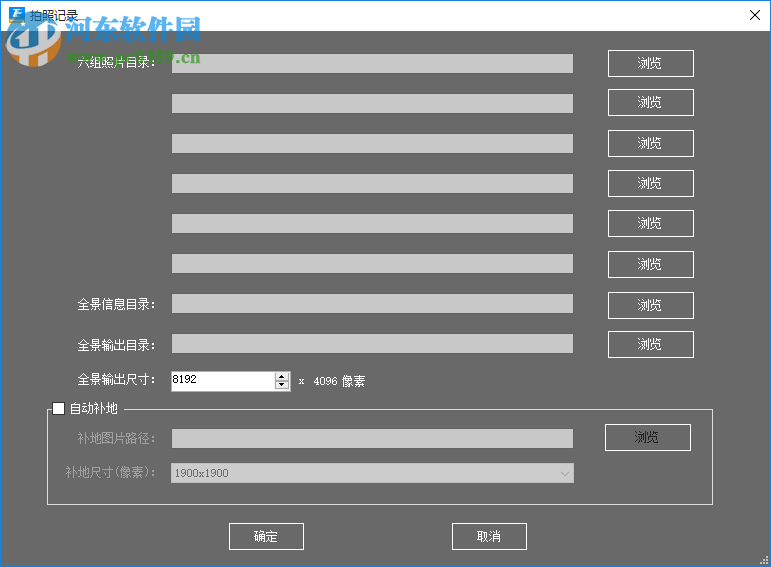Viewport: 771px width, 567px height.
Task: Select the second photo directory path field
Action: pos(372,103)
